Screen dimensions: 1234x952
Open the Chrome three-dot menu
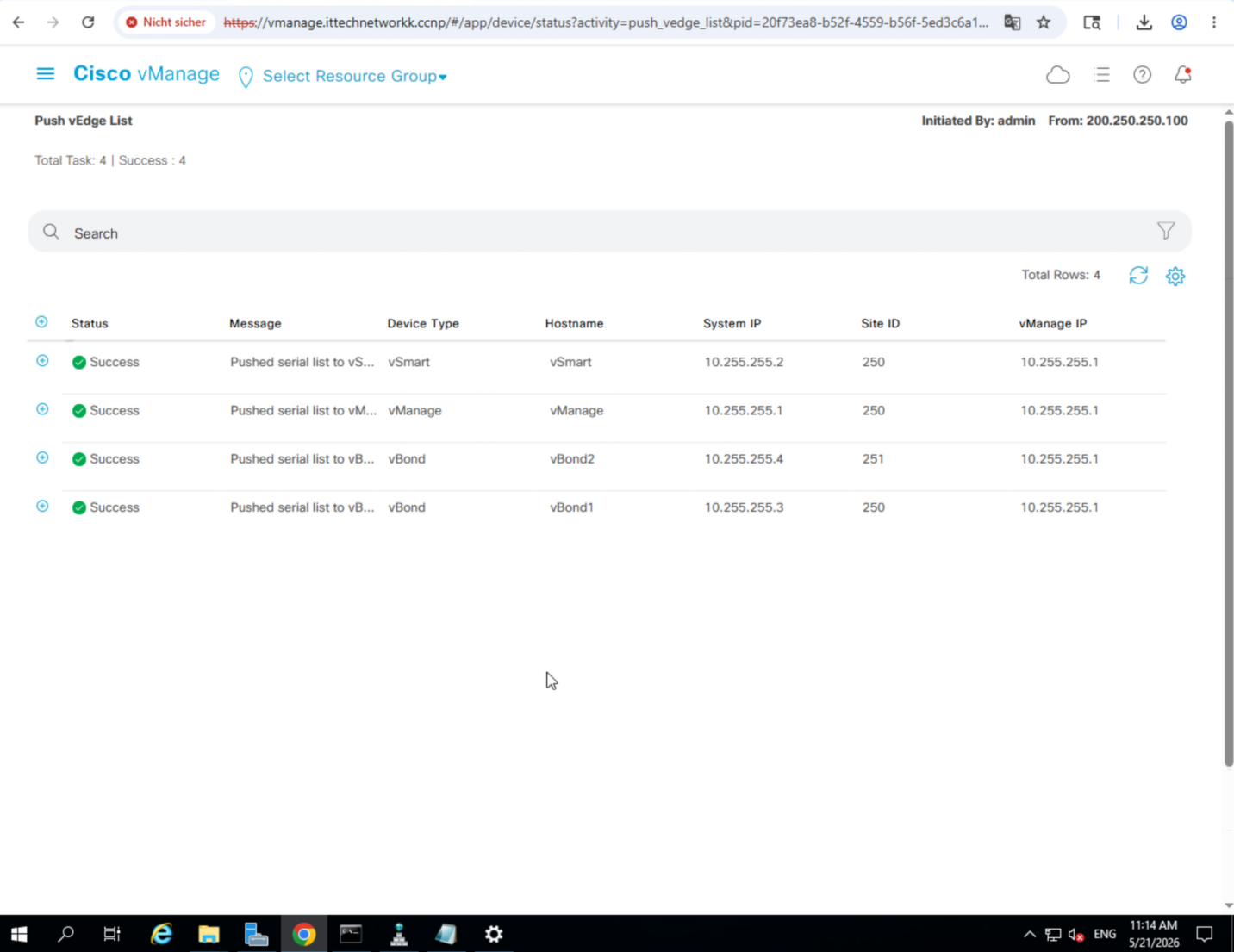tap(1214, 22)
